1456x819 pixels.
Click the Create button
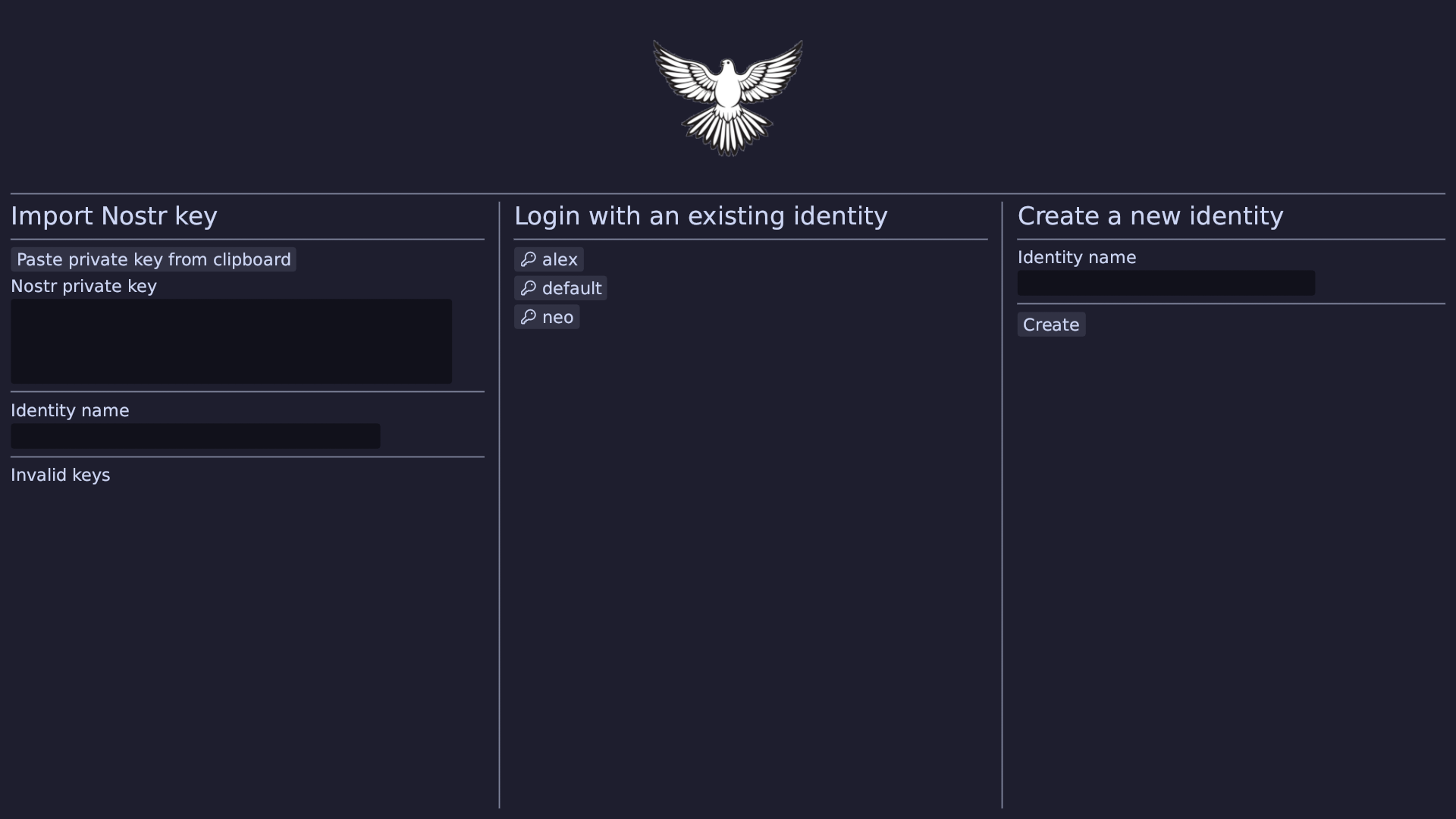coord(1051,325)
